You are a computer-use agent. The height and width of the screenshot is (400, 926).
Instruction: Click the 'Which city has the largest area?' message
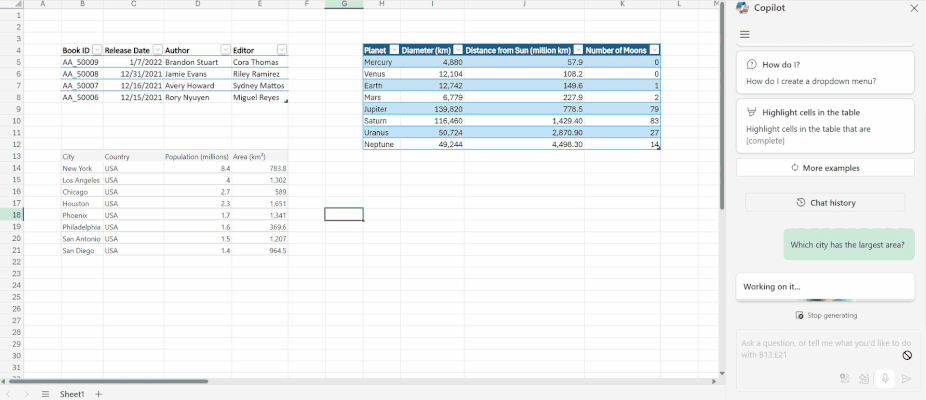(849, 245)
